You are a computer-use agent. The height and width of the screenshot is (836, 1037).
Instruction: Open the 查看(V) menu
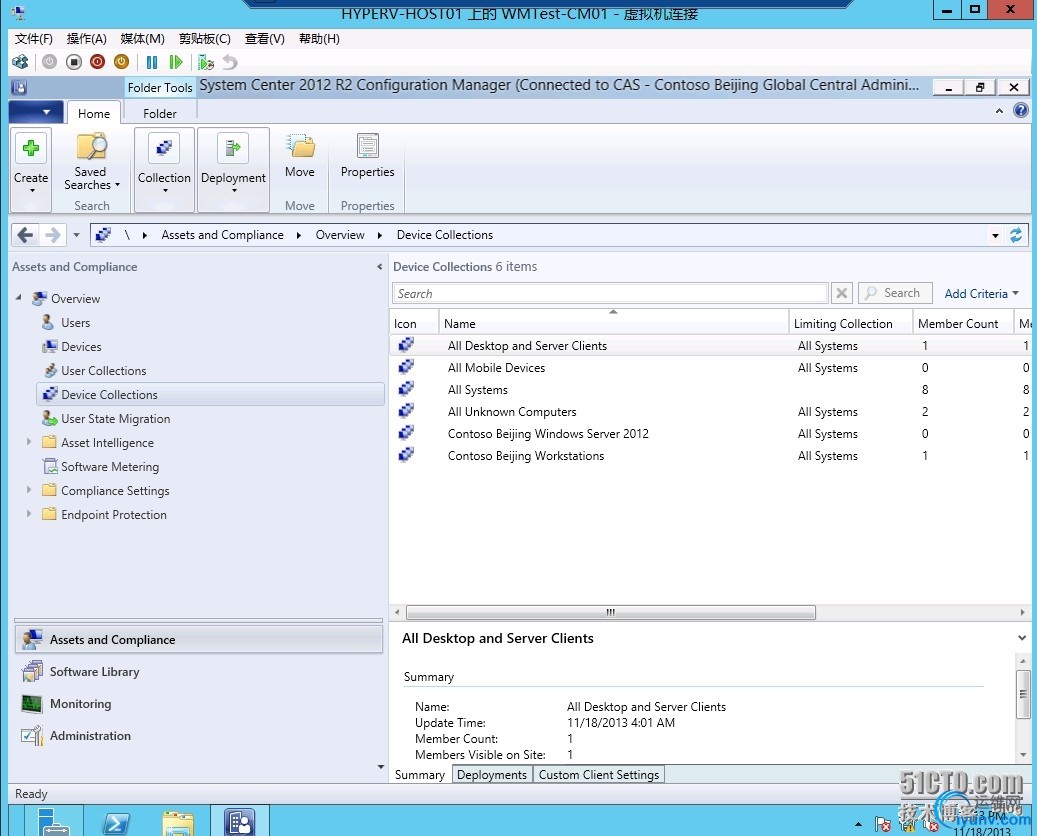click(x=265, y=38)
